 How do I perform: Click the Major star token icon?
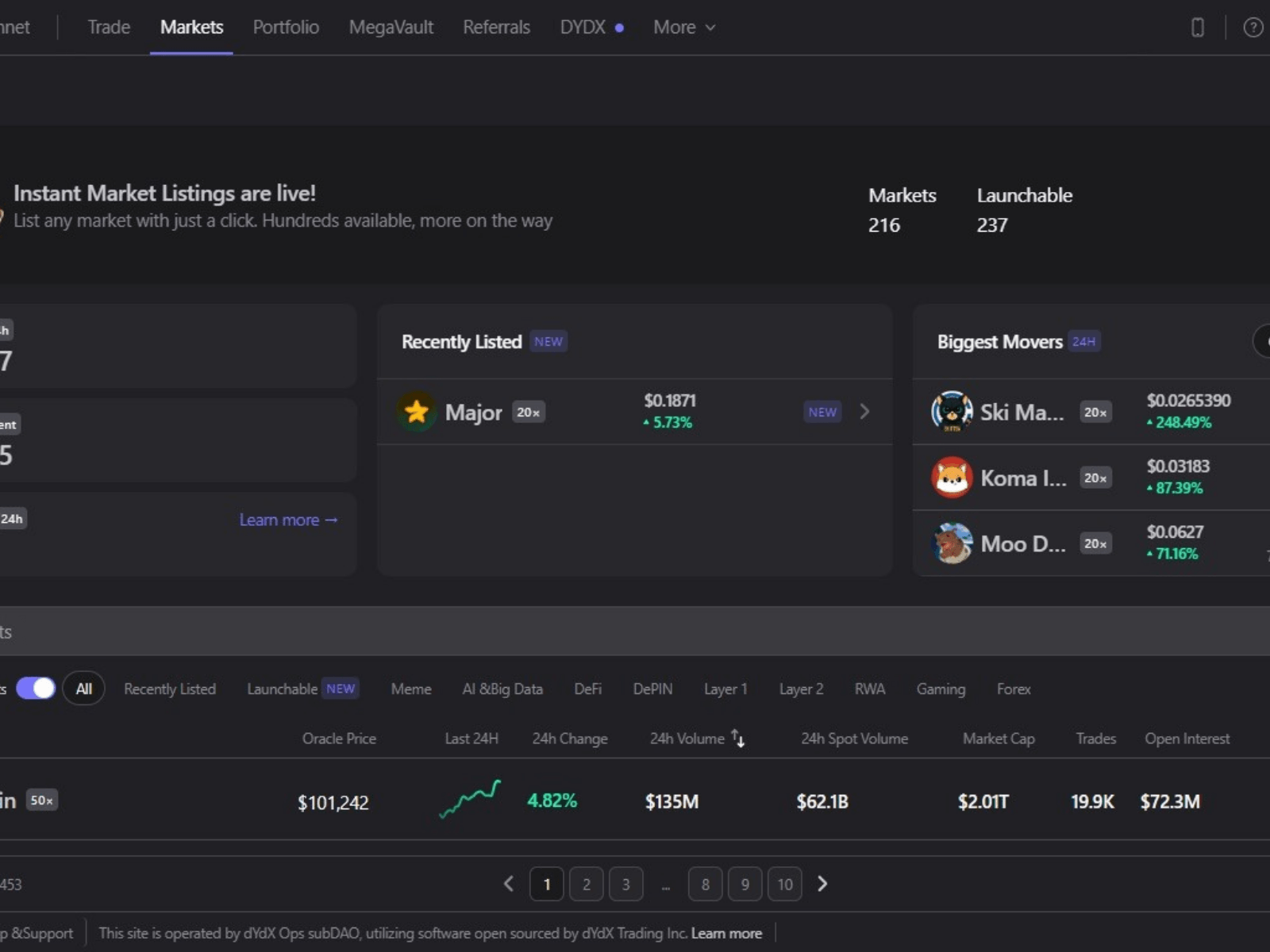point(416,412)
